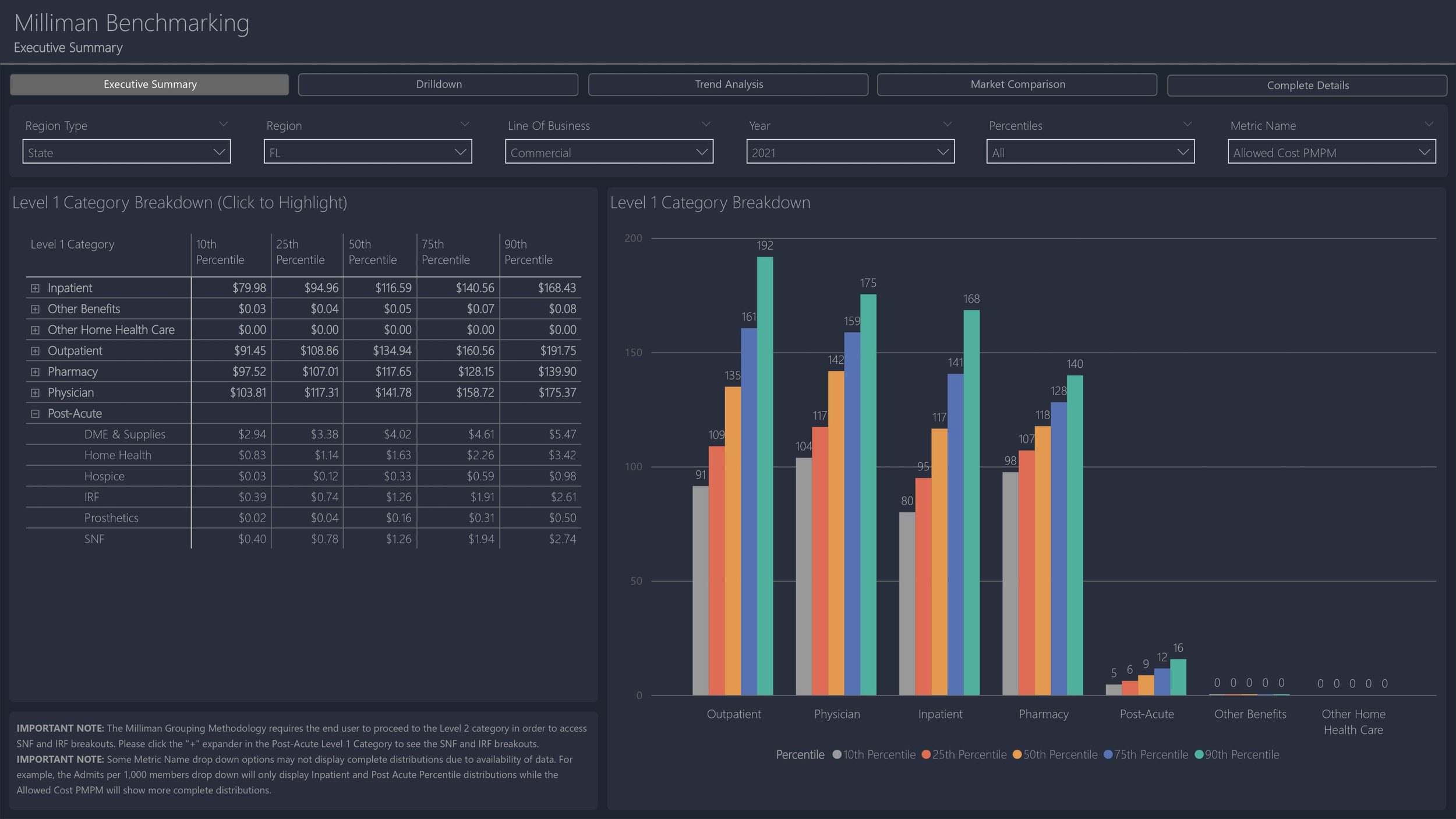The width and height of the screenshot is (1456, 819).
Task: Open the Complete Details page
Action: click(x=1307, y=86)
